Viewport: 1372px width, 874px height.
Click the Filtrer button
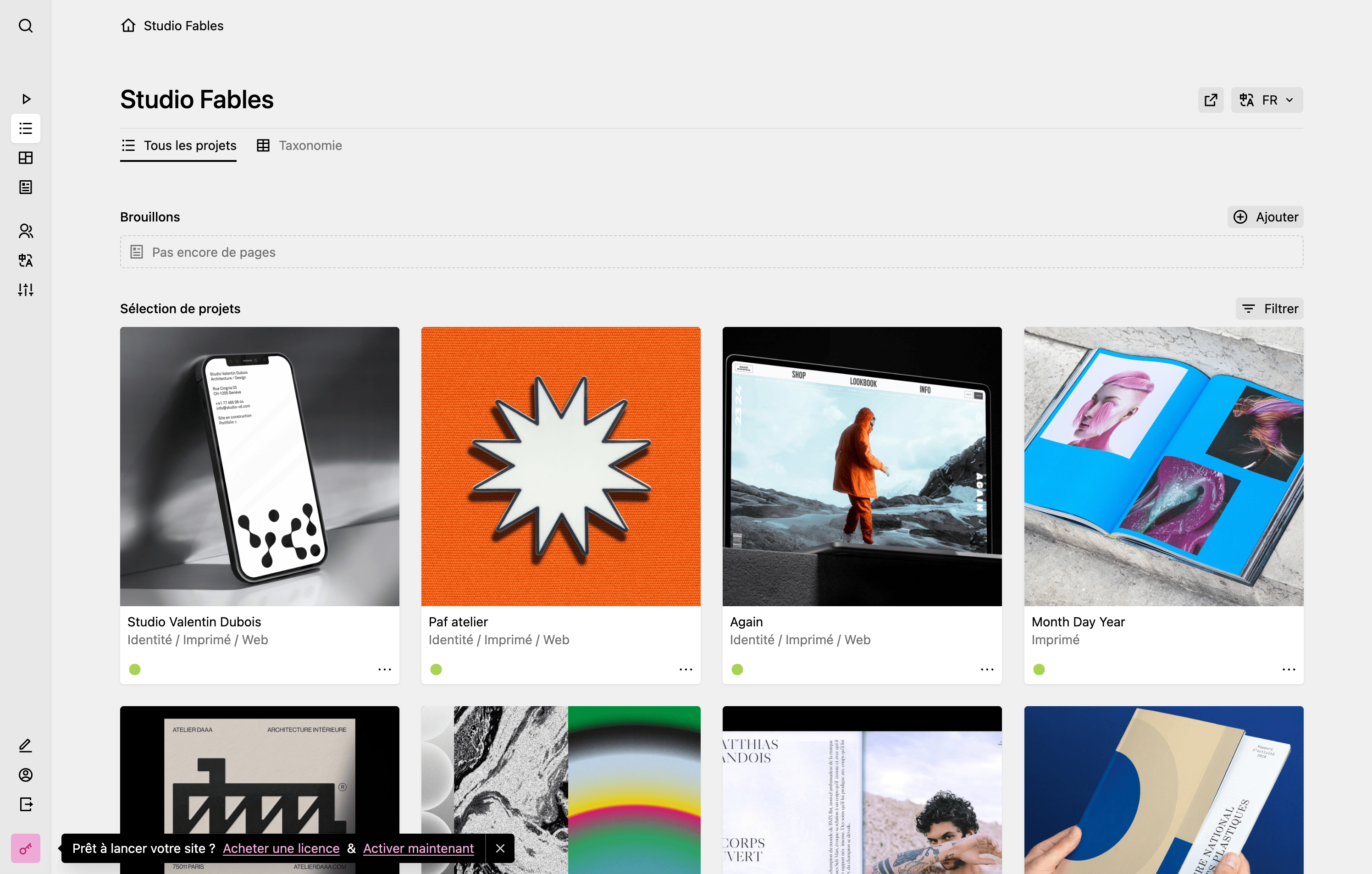[x=1269, y=309]
